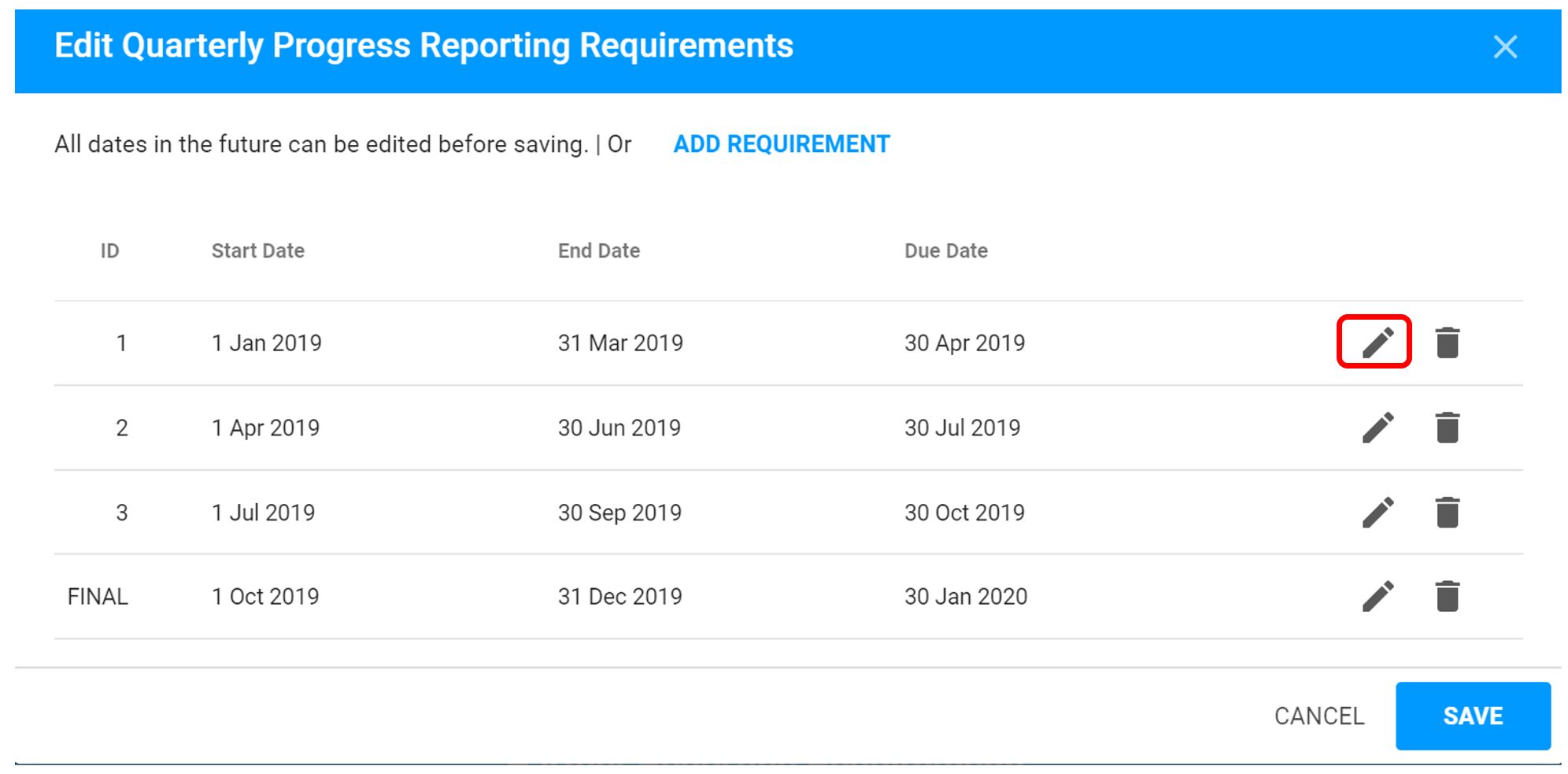The image size is (1568, 774).
Task: Select the date 1 Jan 2019 in row 1
Action: tap(266, 343)
